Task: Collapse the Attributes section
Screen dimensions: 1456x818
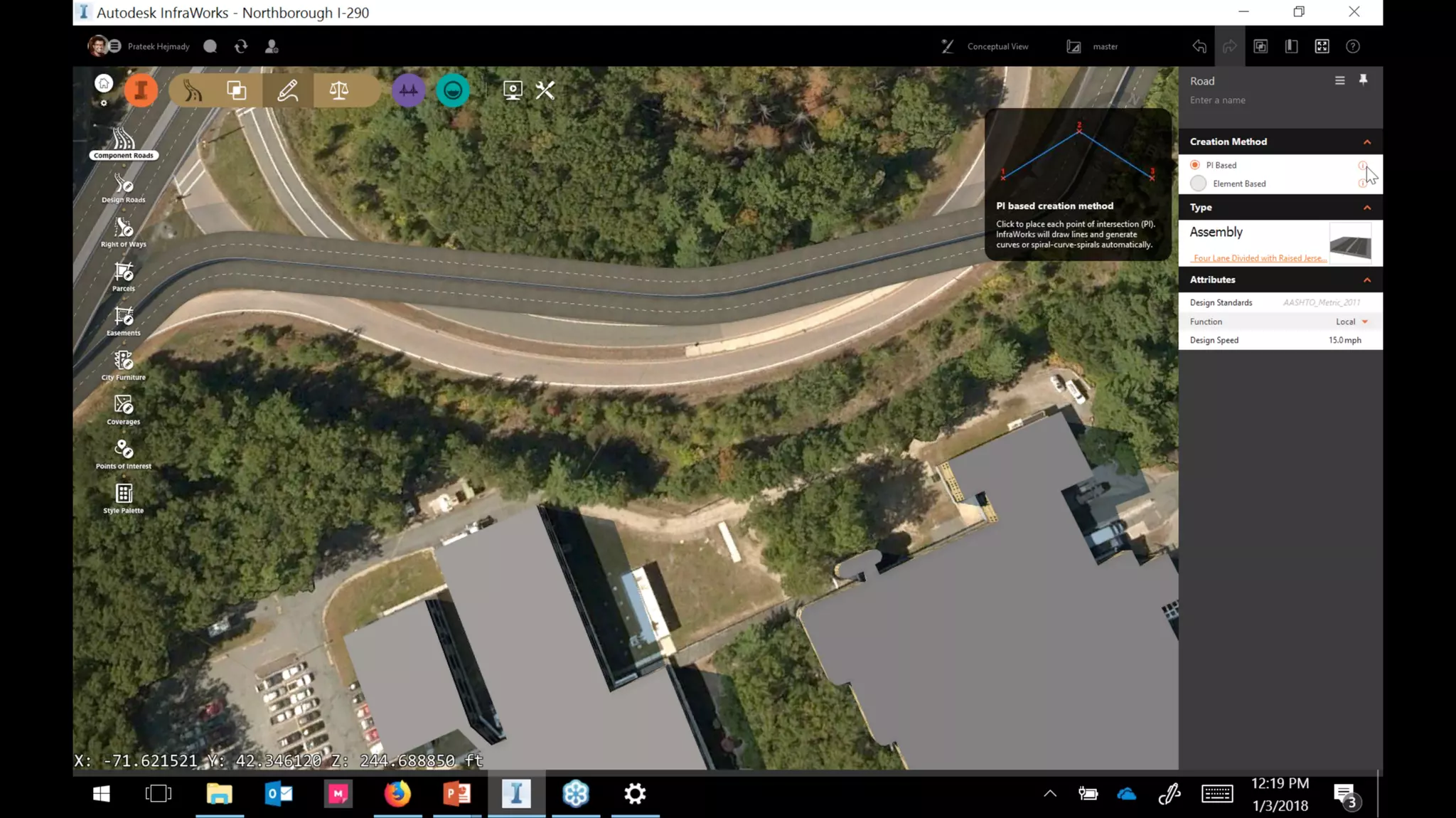Action: 1367,280
